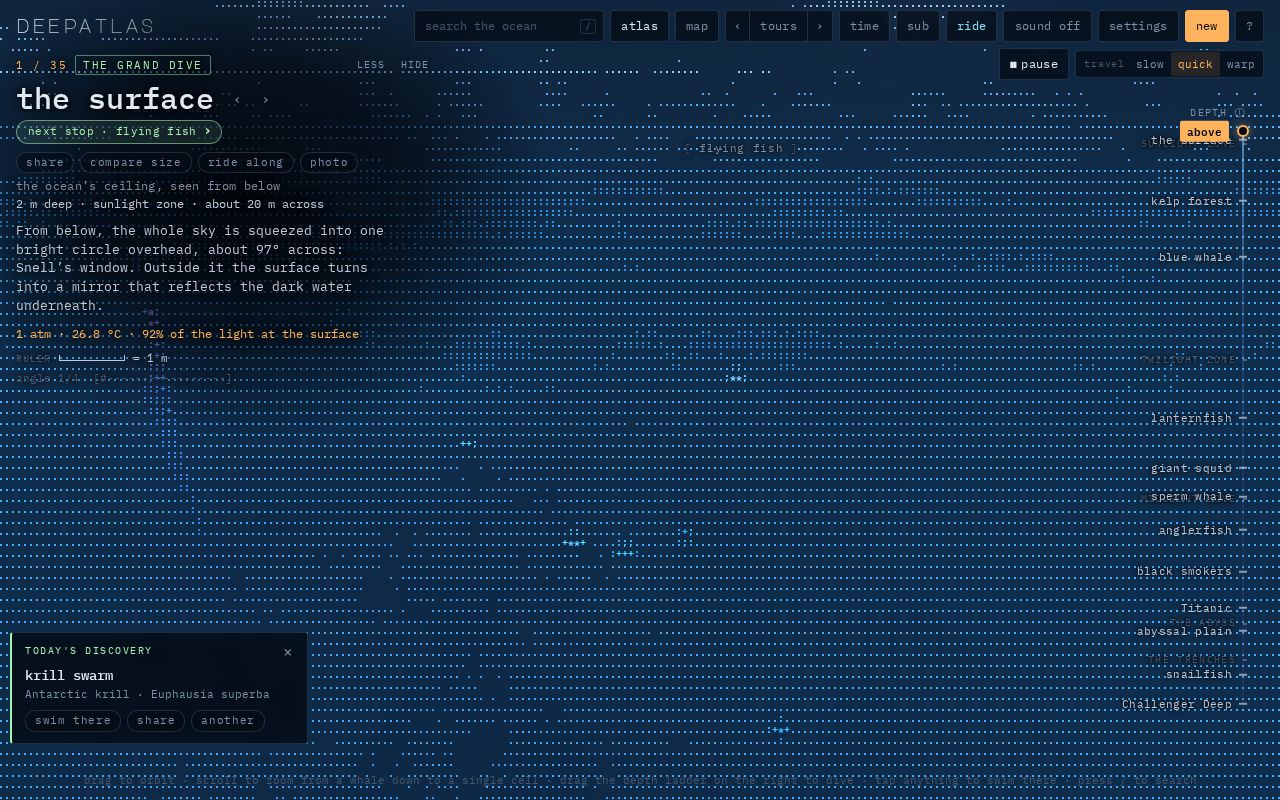Viewport: 1280px width, 800px height.
Task: Toggle ride mode
Action: coord(971,26)
